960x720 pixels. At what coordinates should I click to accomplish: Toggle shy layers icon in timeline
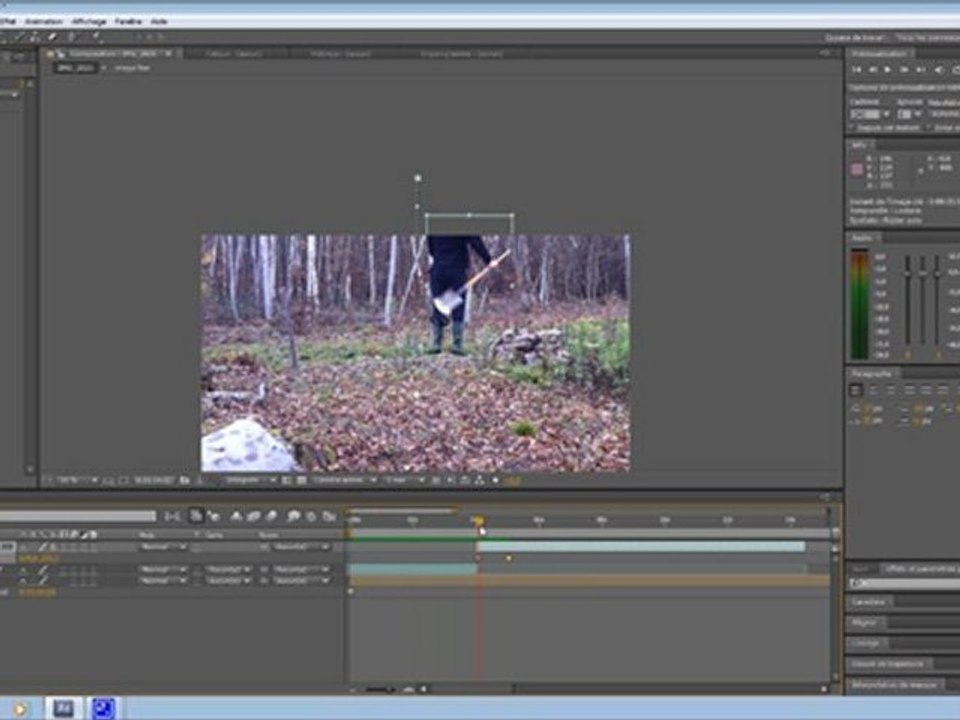tap(236, 517)
